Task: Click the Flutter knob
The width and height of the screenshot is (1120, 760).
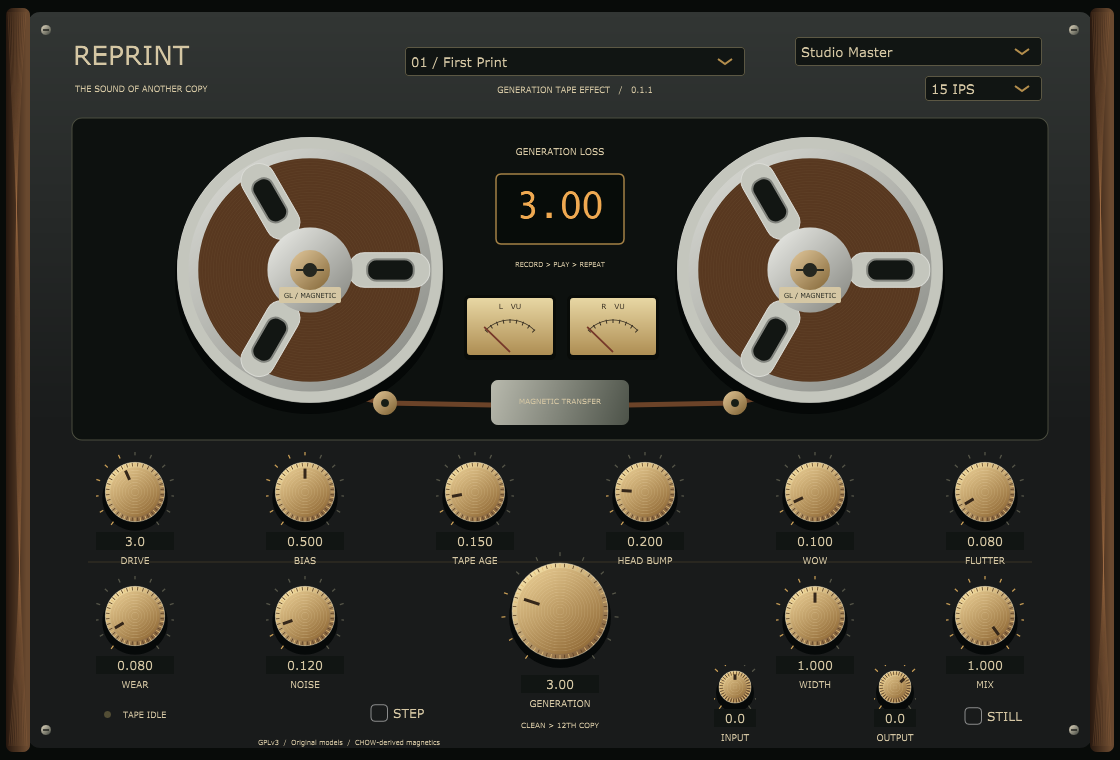Action: tap(985, 492)
